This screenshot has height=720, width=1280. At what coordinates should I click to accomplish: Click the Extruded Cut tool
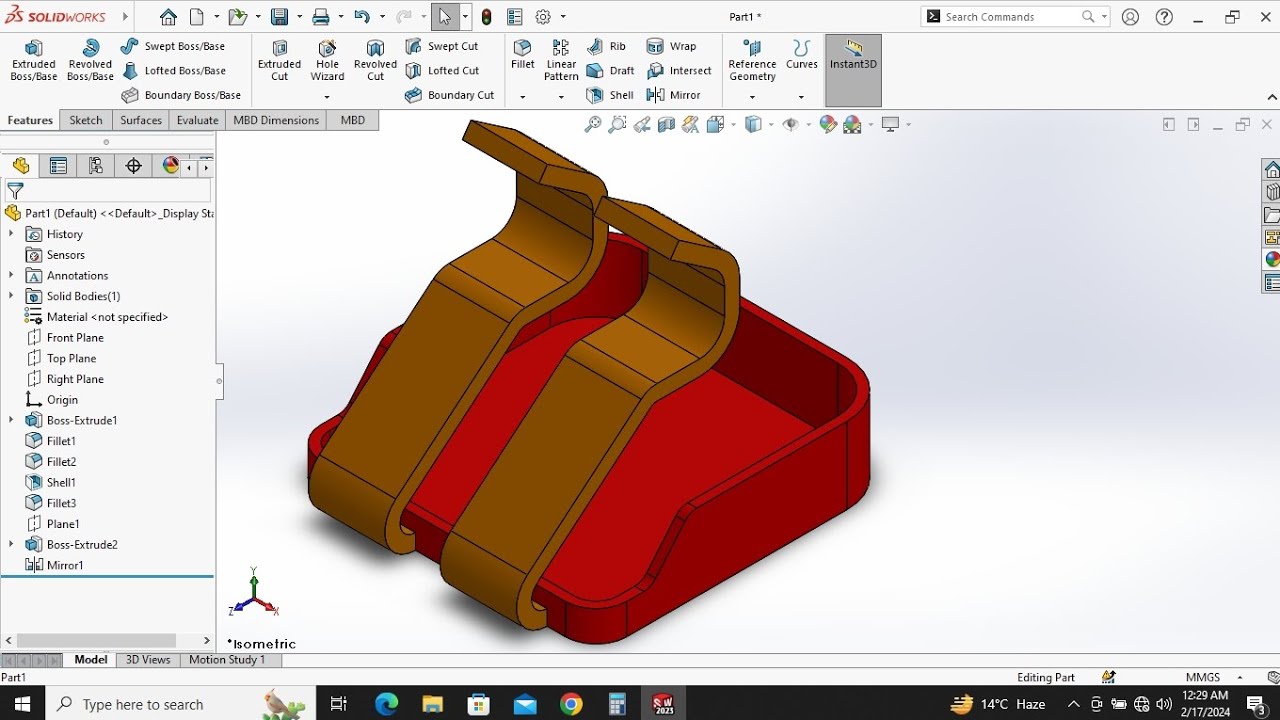(x=280, y=61)
